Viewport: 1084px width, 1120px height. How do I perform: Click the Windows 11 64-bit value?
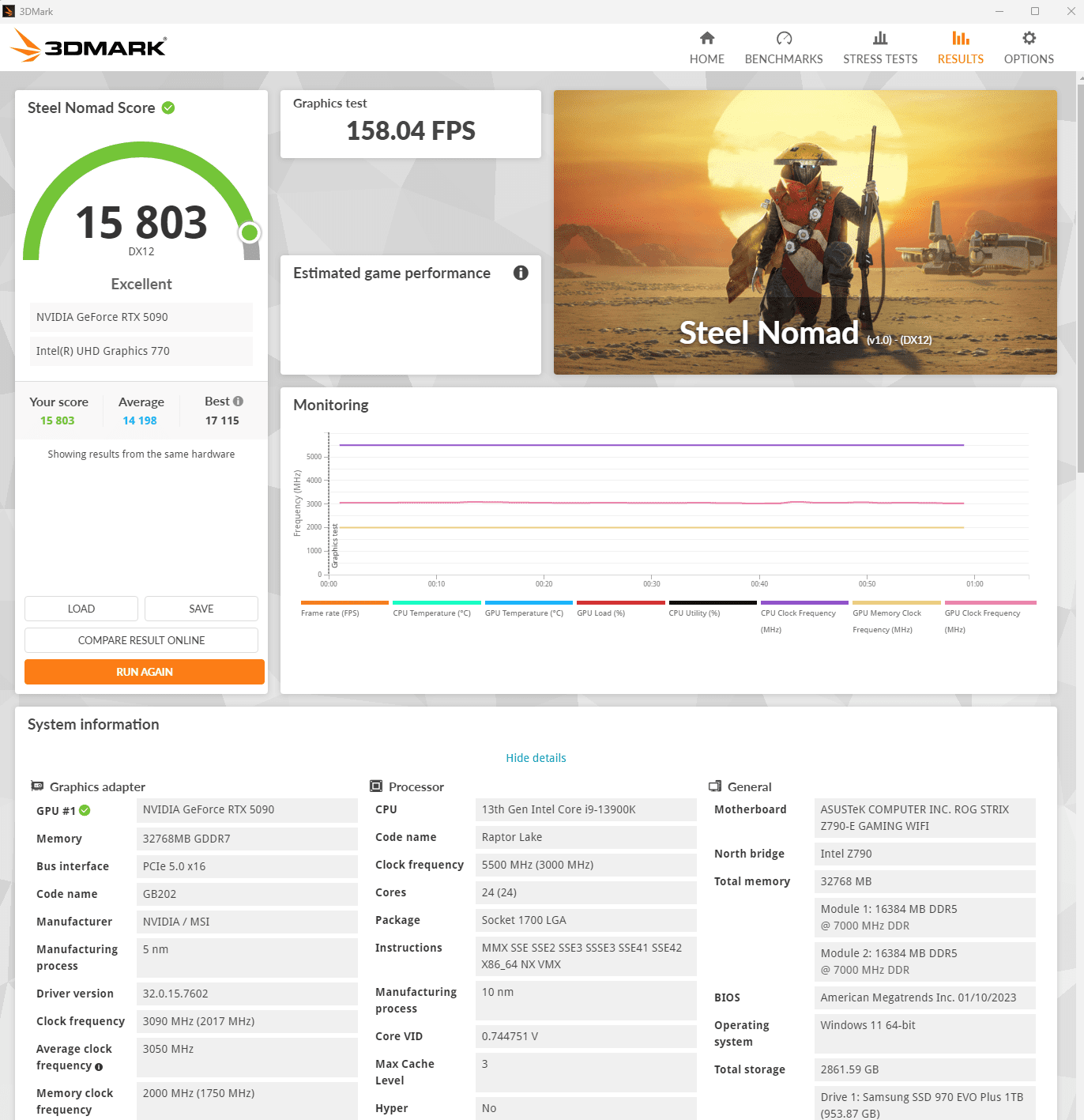tap(925, 1034)
